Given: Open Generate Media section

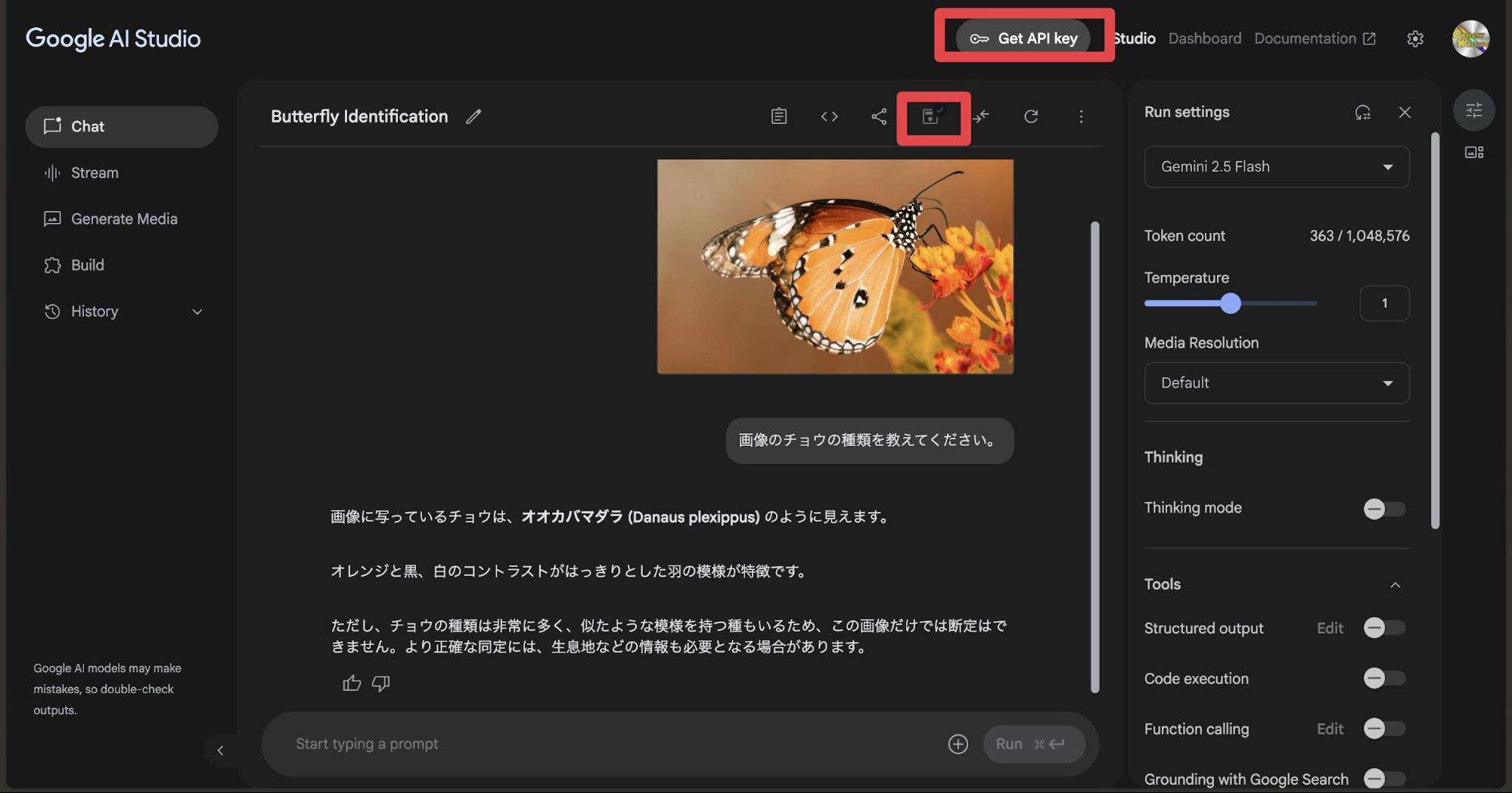Looking at the screenshot, I should tap(122, 218).
